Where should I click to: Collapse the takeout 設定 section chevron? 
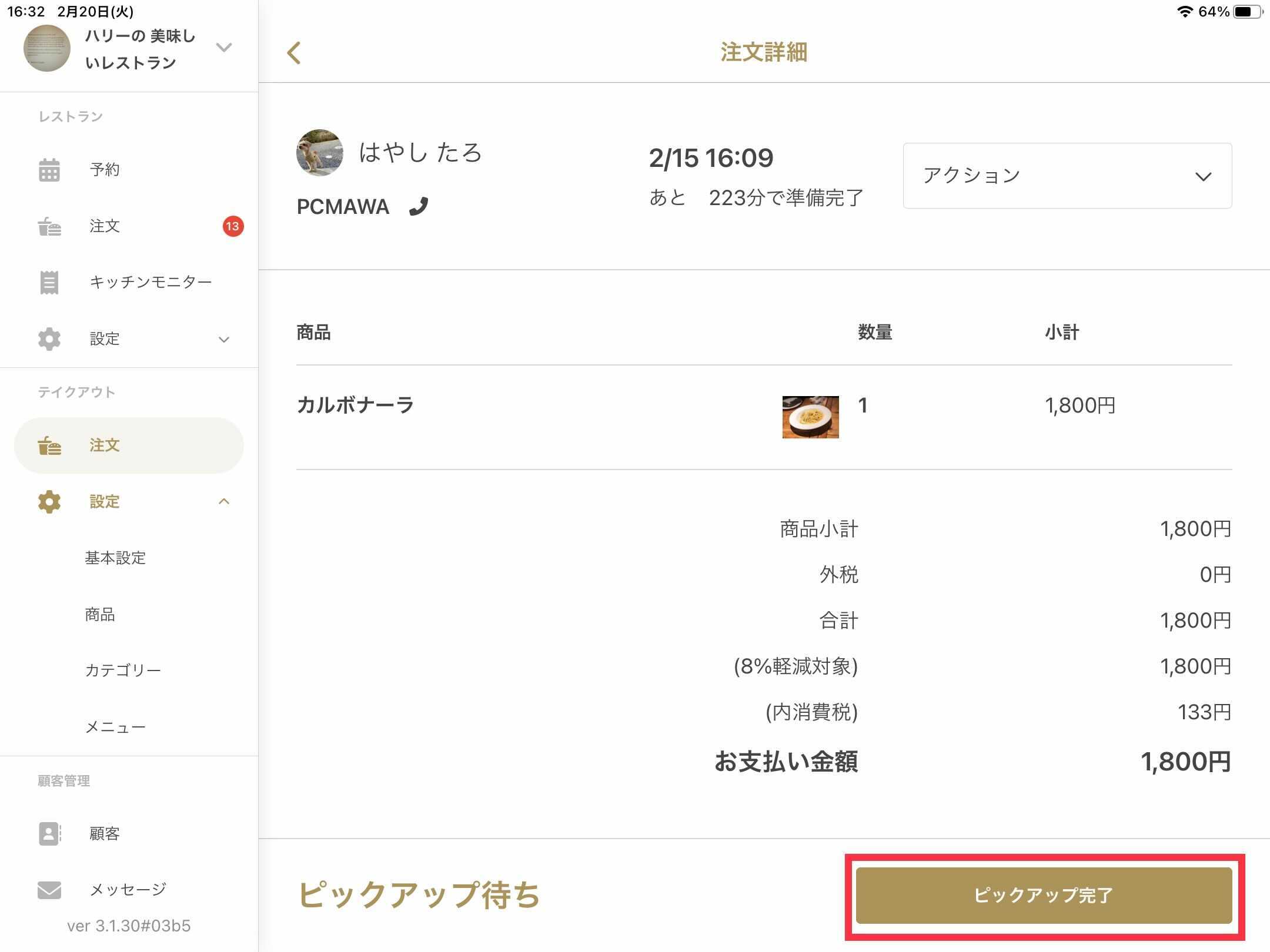[224, 501]
